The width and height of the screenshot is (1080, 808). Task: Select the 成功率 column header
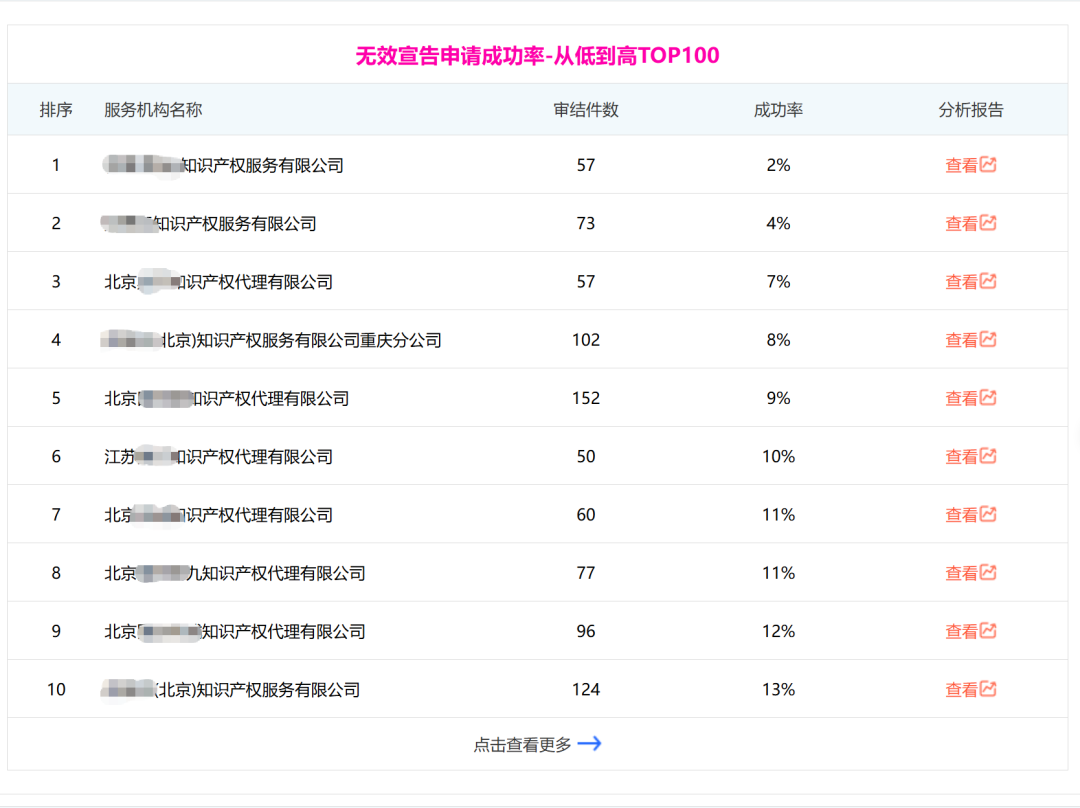(x=778, y=110)
